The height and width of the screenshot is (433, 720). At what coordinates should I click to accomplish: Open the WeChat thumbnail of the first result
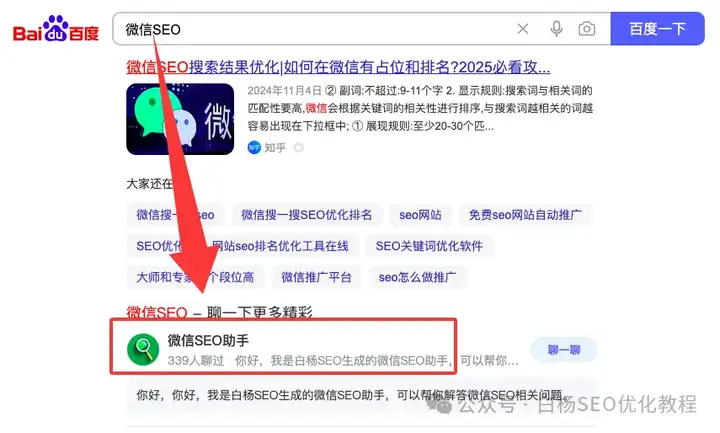point(180,119)
